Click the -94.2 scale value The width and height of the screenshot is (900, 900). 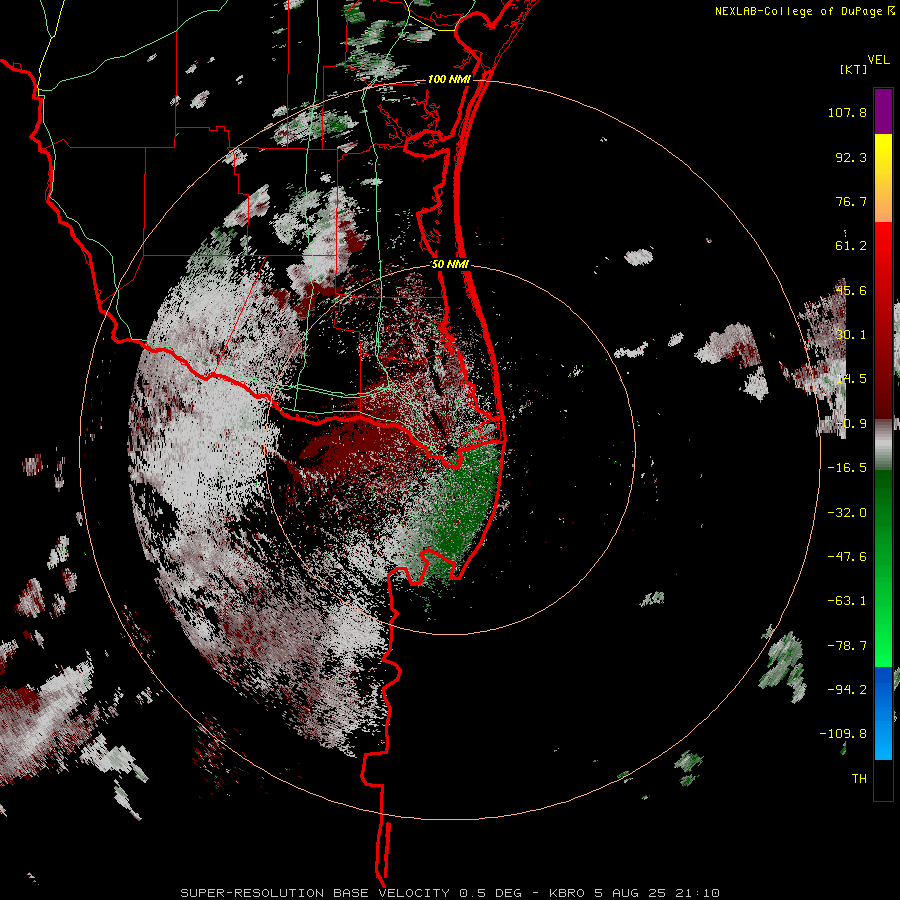click(x=847, y=689)
